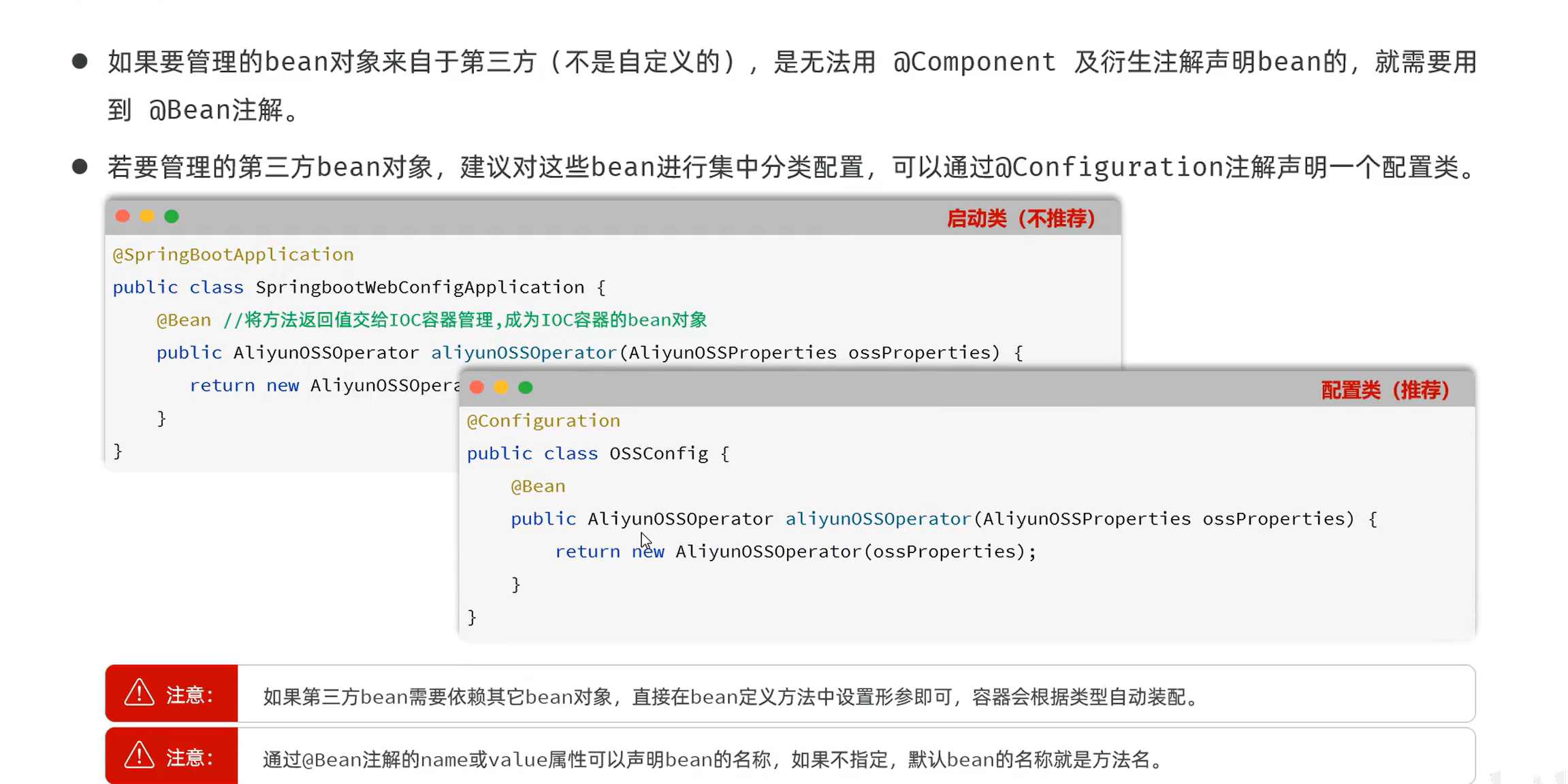Click the first 注意 note about automatic dependency wiring
The width and height of the screenshot is (1568, 784).
point(731,697)
